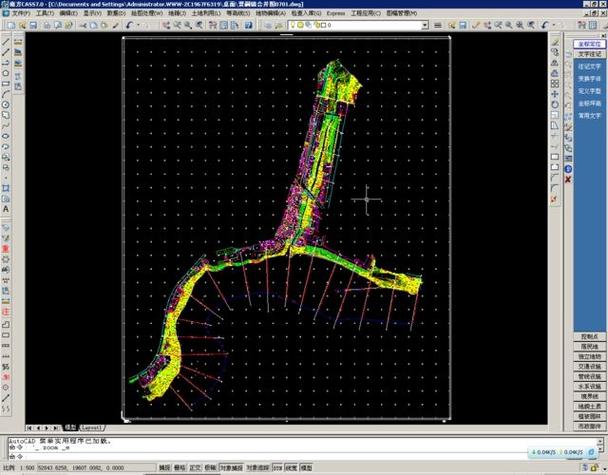Click the red X icon in the right toolbar

(568, 179)
